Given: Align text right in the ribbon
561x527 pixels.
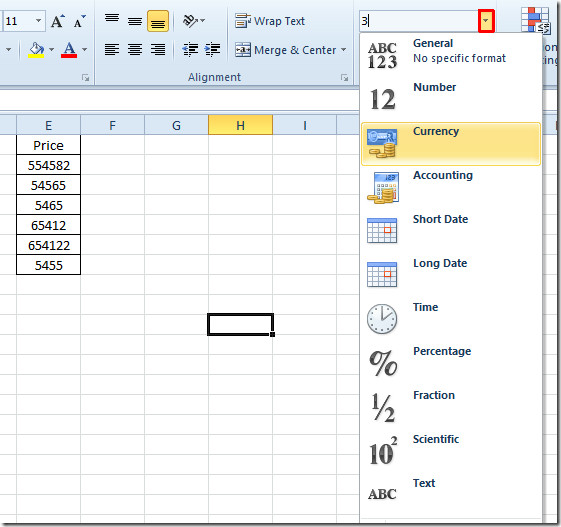Looking at the screenshot, I should click(x=158, y=49).
